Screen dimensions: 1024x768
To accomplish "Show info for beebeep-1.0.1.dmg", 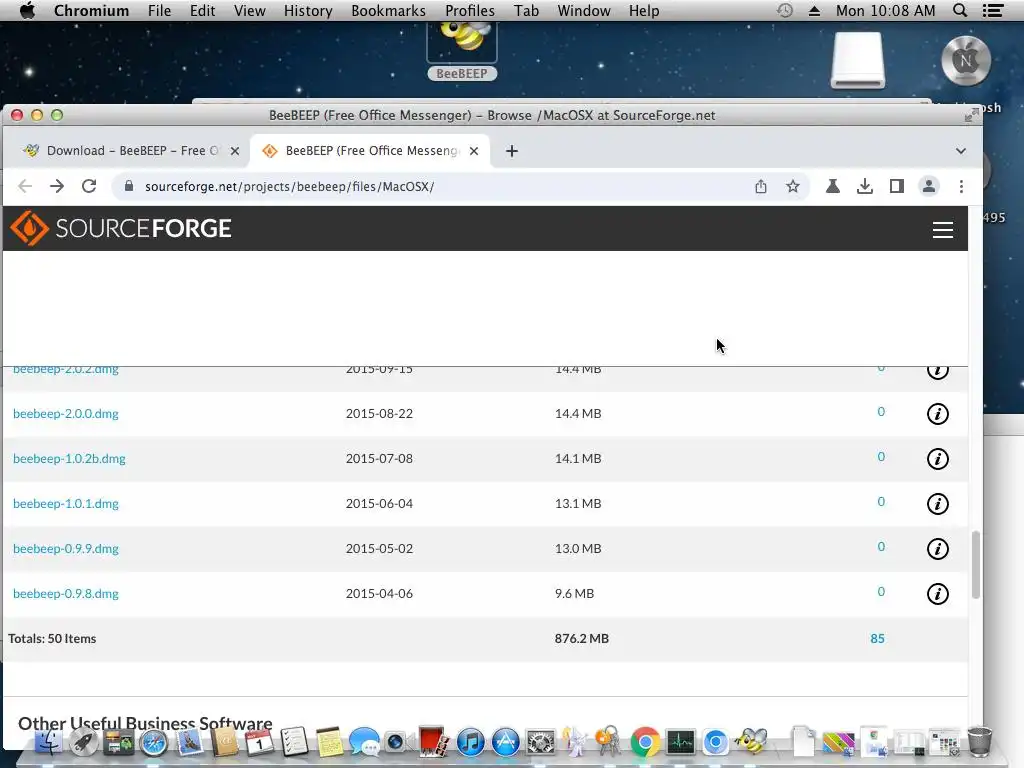I will point(937,504).
